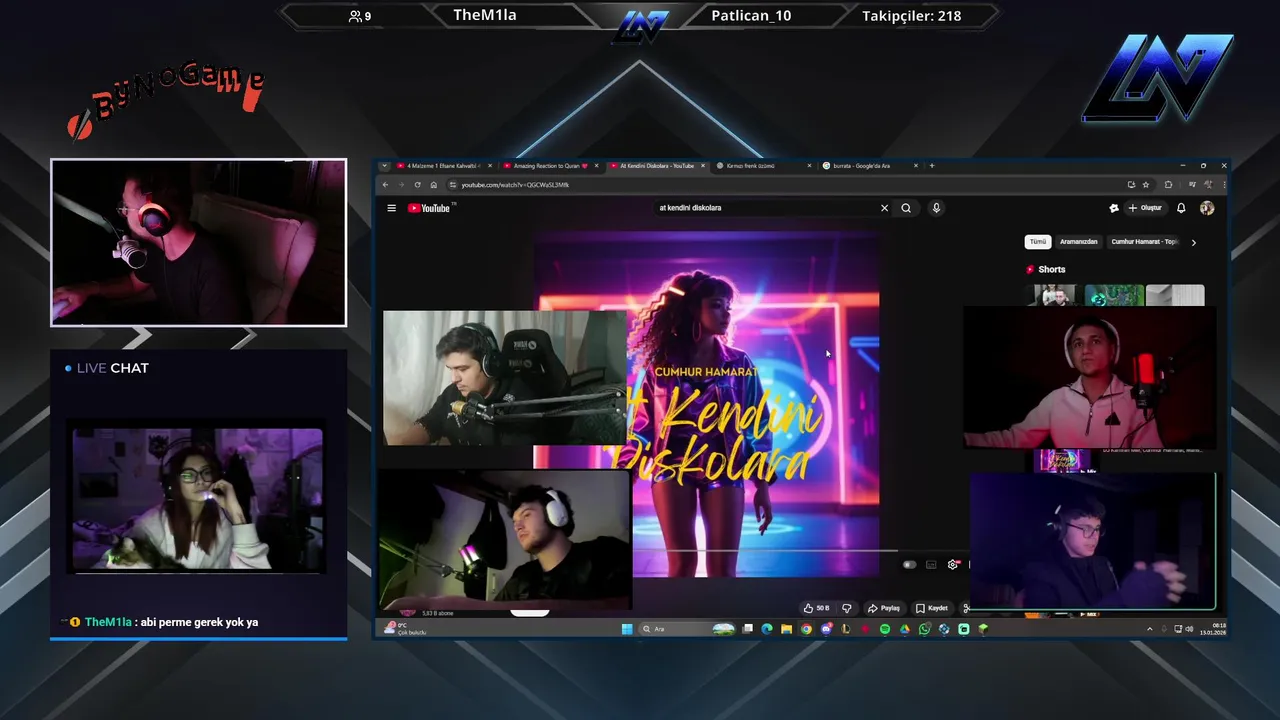
Task: Clear the YouTube search text
Action: tap(884, 208)
